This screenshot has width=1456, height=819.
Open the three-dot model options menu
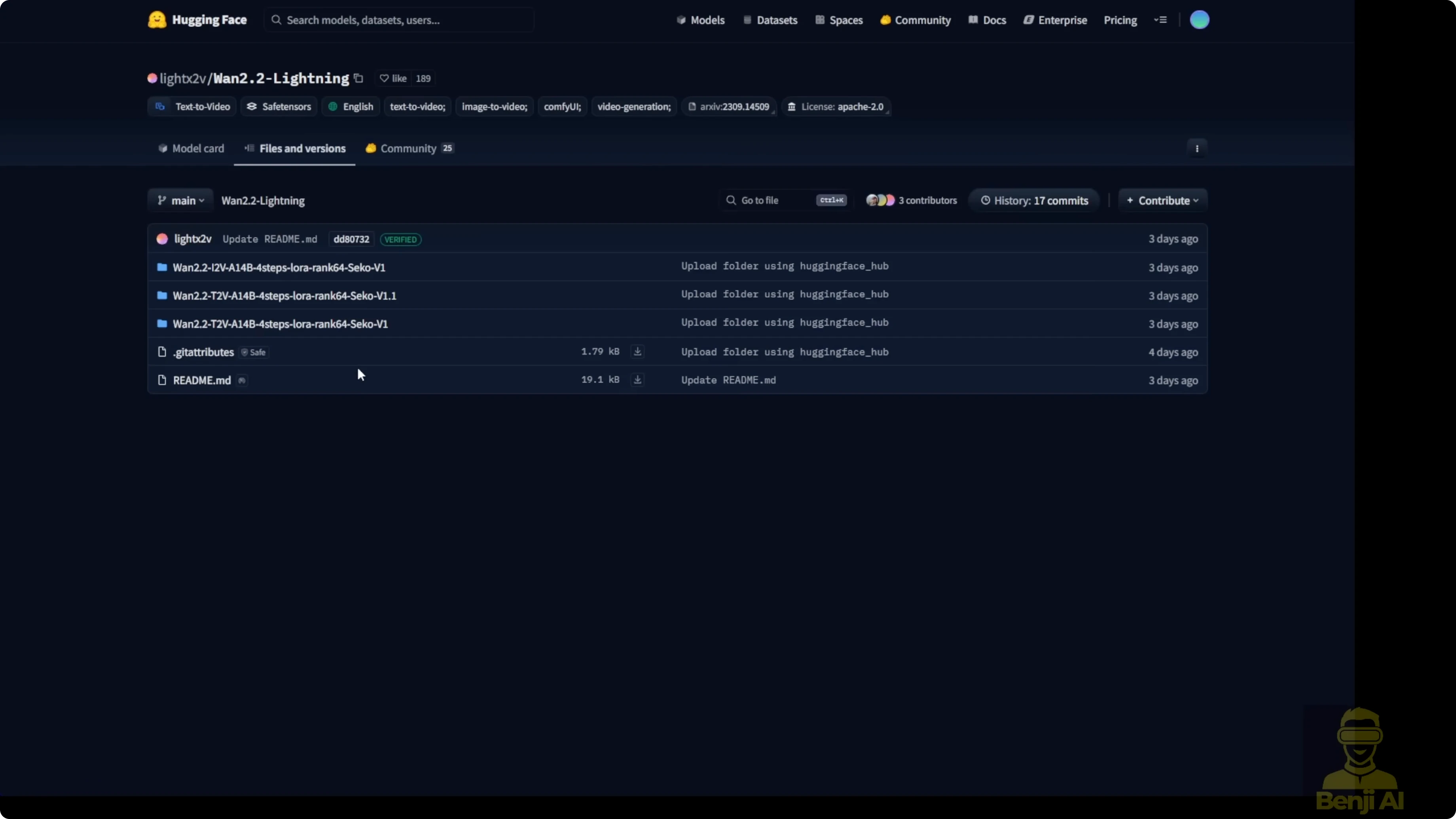pyautogui.click(x=1196, y=149)
